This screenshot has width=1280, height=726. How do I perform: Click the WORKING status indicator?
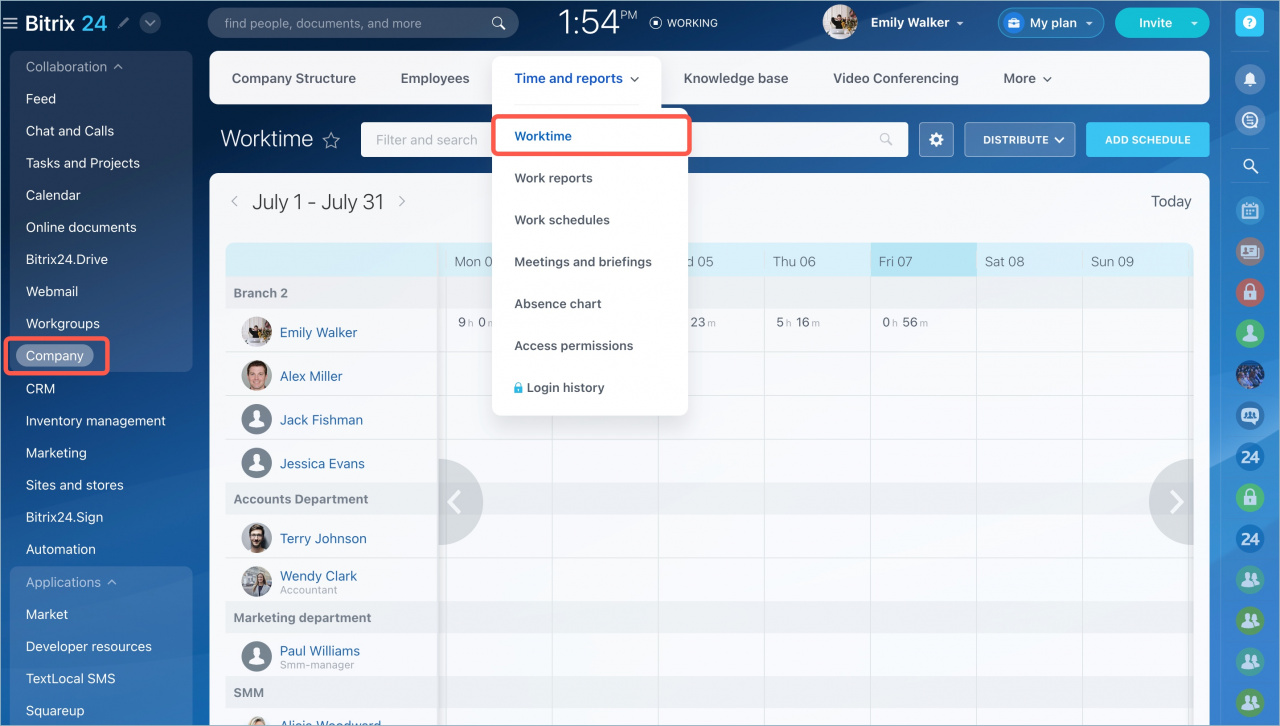[x=684, y=23]
